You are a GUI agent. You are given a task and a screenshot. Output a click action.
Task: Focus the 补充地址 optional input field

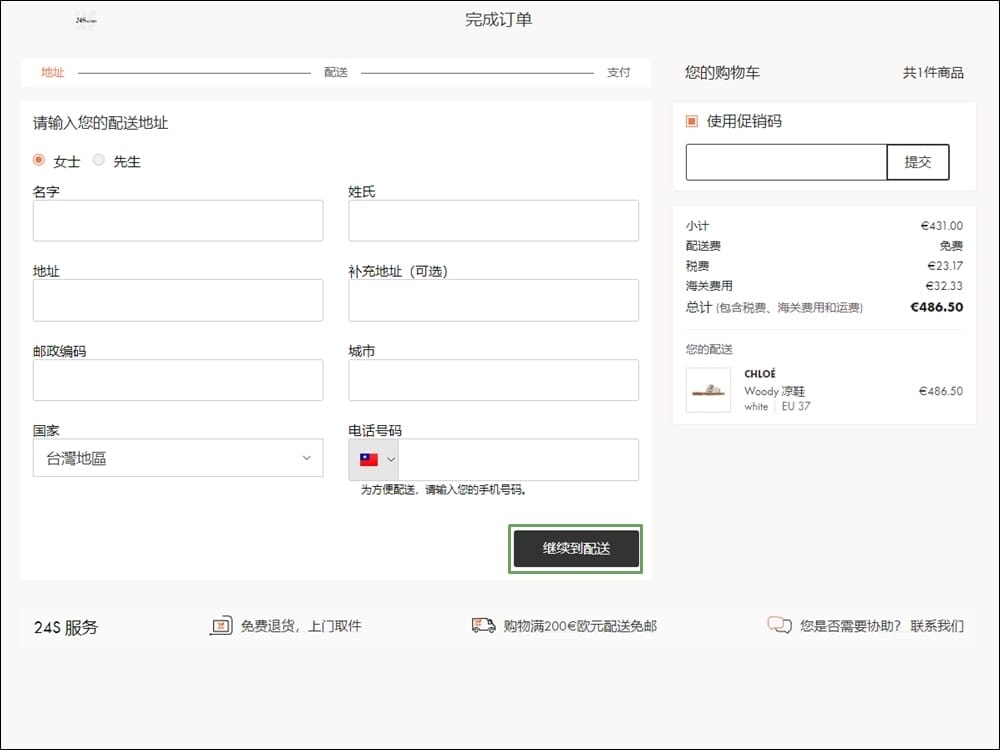click(x=494, y=300)
